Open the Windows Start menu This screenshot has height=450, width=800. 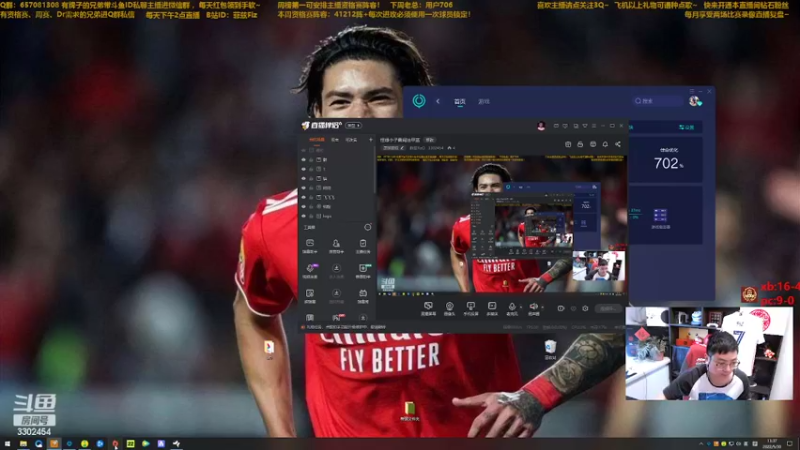(7, 444)
